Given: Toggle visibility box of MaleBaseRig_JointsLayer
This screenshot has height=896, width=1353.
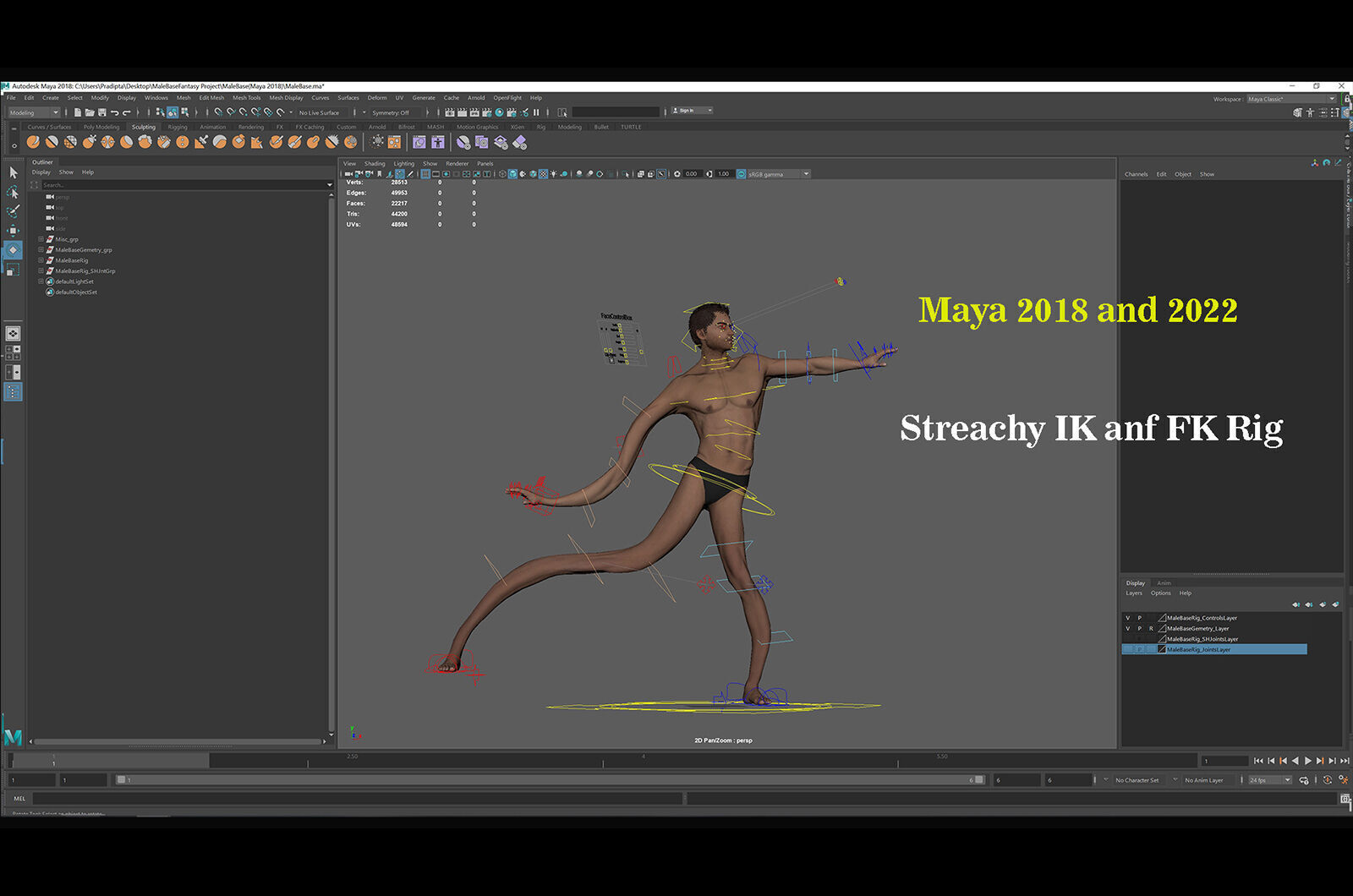Looking at the screenshot, I should click(x=1128, y=649).
